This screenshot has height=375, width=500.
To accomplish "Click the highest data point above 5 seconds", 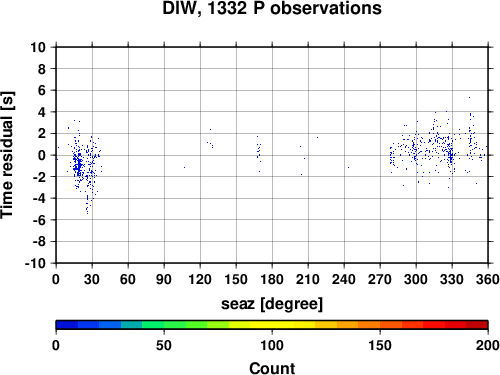I will click(x=469, y=97).
